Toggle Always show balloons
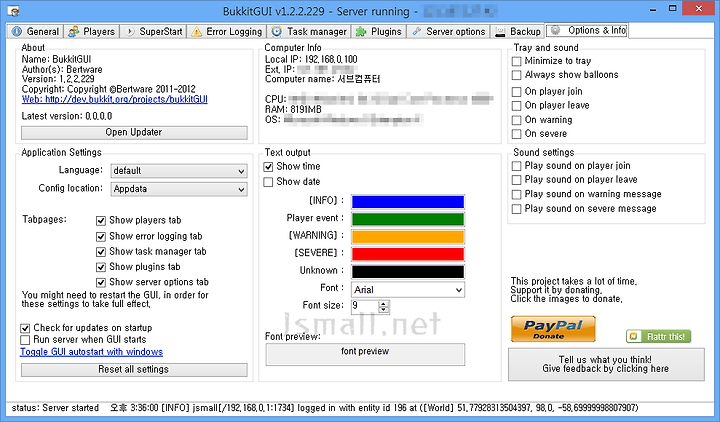Screen dimensions: 720x422 click(x=517, y=75)
